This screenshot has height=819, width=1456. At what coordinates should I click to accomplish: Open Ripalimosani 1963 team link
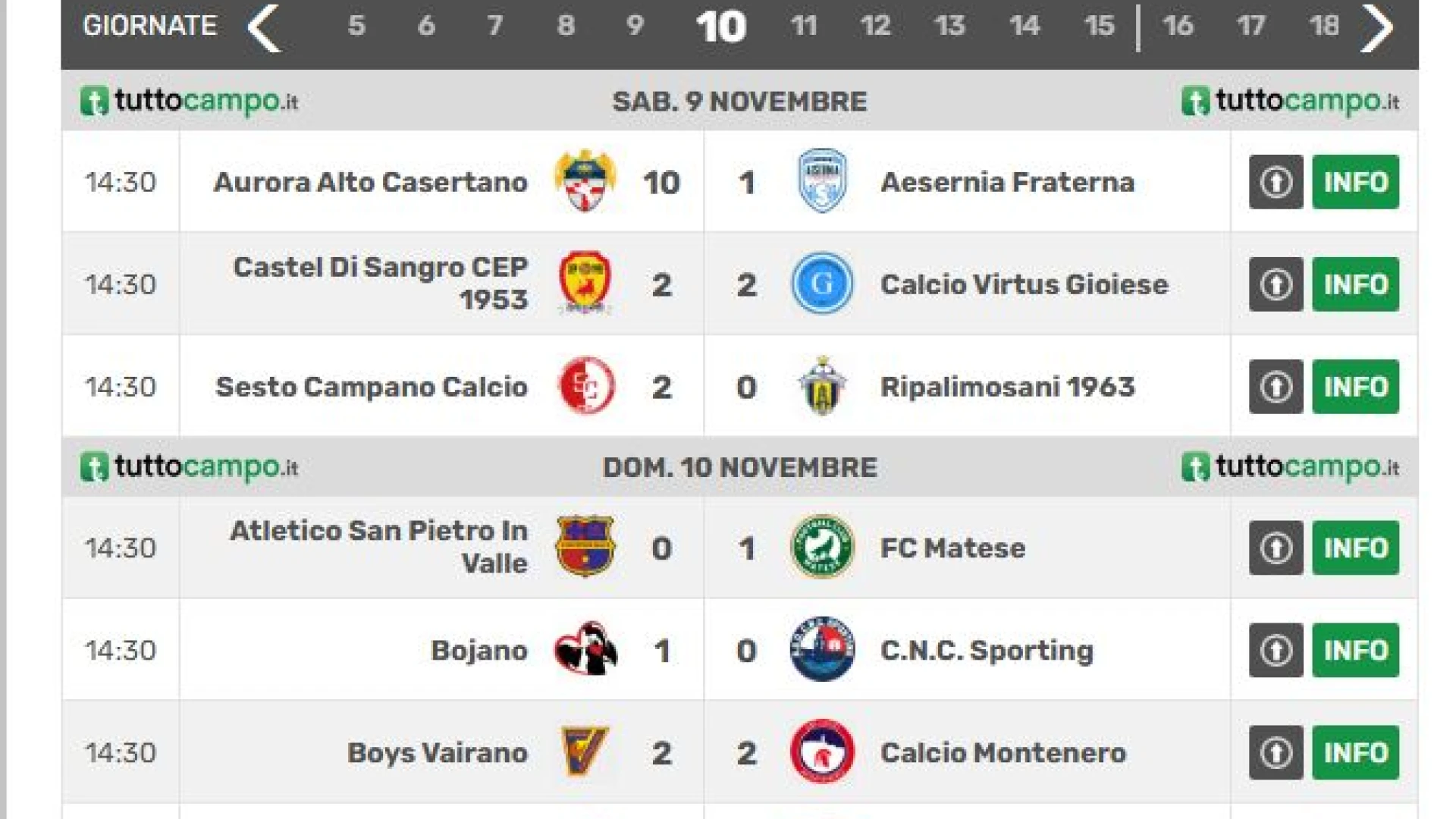click(1007, 387)
